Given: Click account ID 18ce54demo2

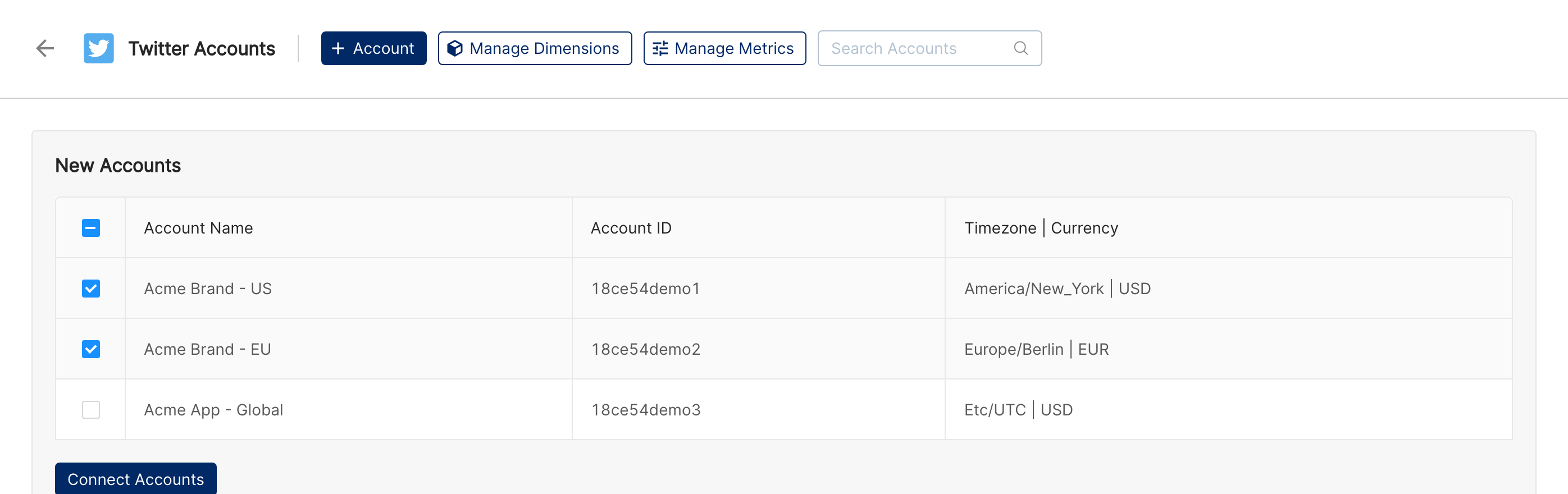Looking at the screenshot, I should tap(645, 349).
